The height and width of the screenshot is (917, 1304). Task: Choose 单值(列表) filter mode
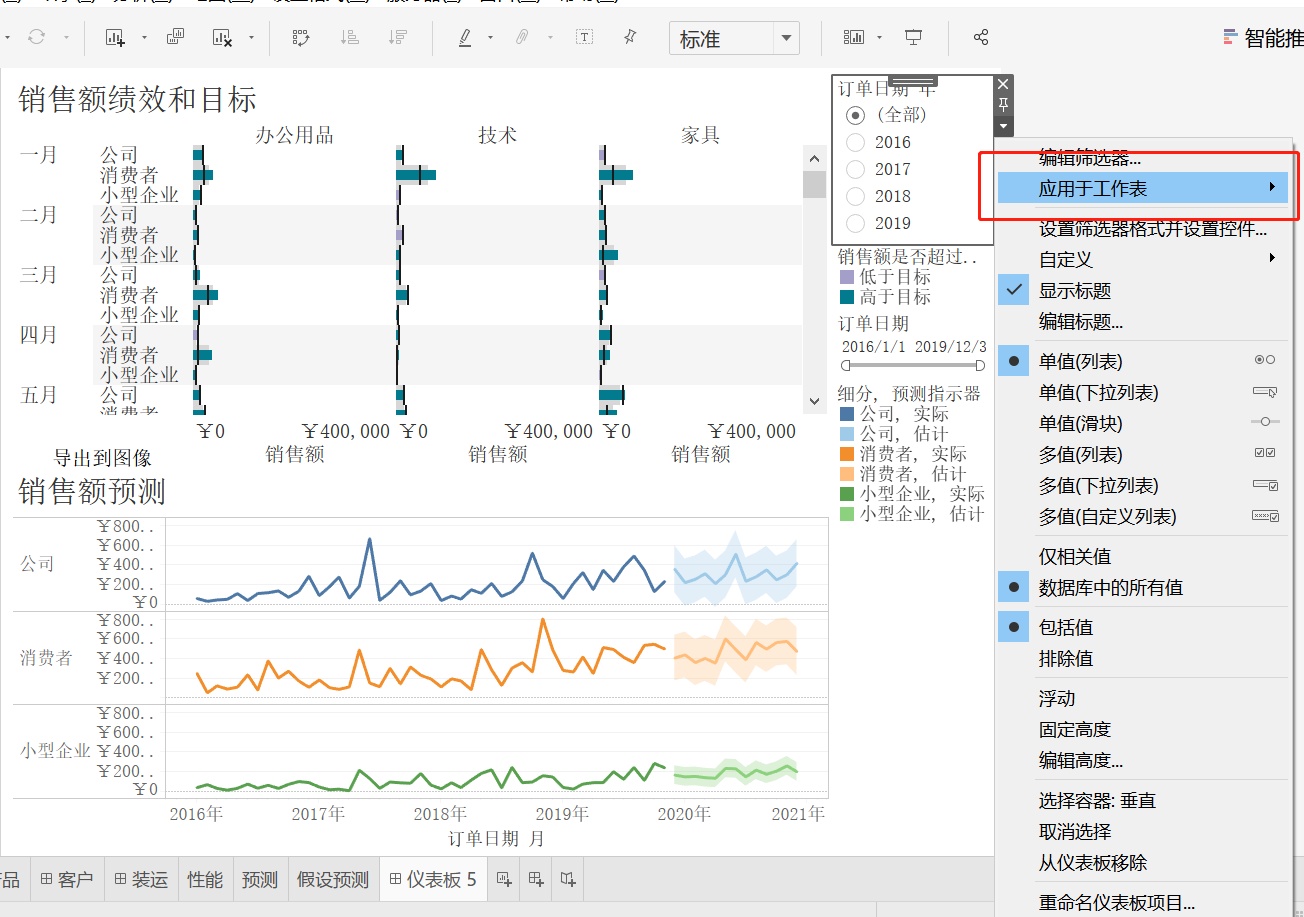click(x=1143, y=361)
